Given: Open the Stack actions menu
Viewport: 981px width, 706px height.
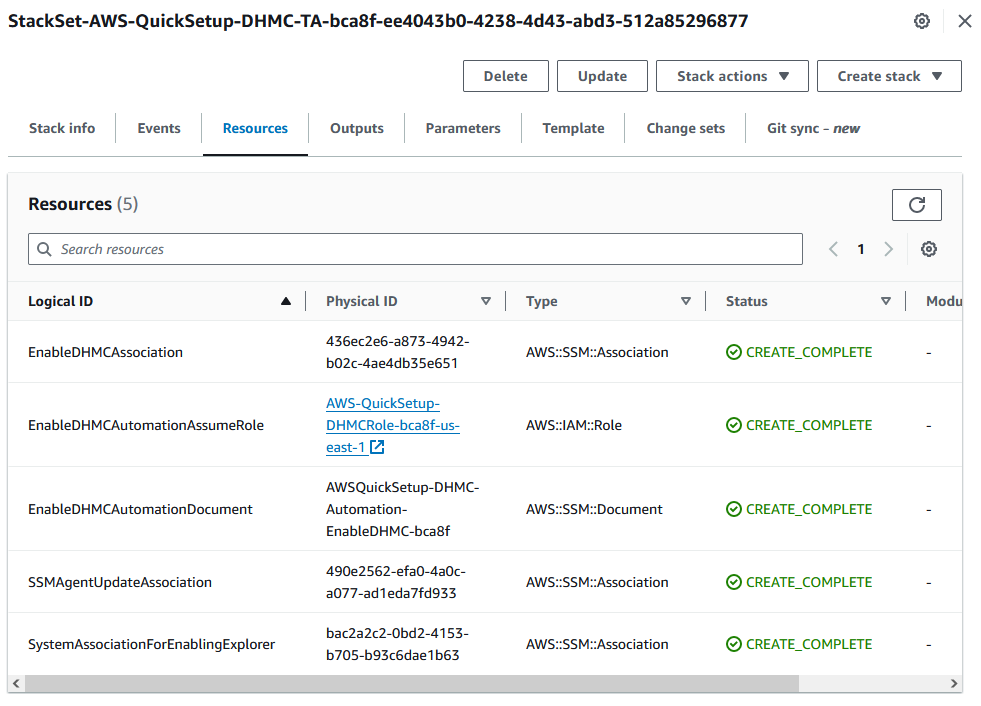Looking at the screenshot, I should point(731,75).
